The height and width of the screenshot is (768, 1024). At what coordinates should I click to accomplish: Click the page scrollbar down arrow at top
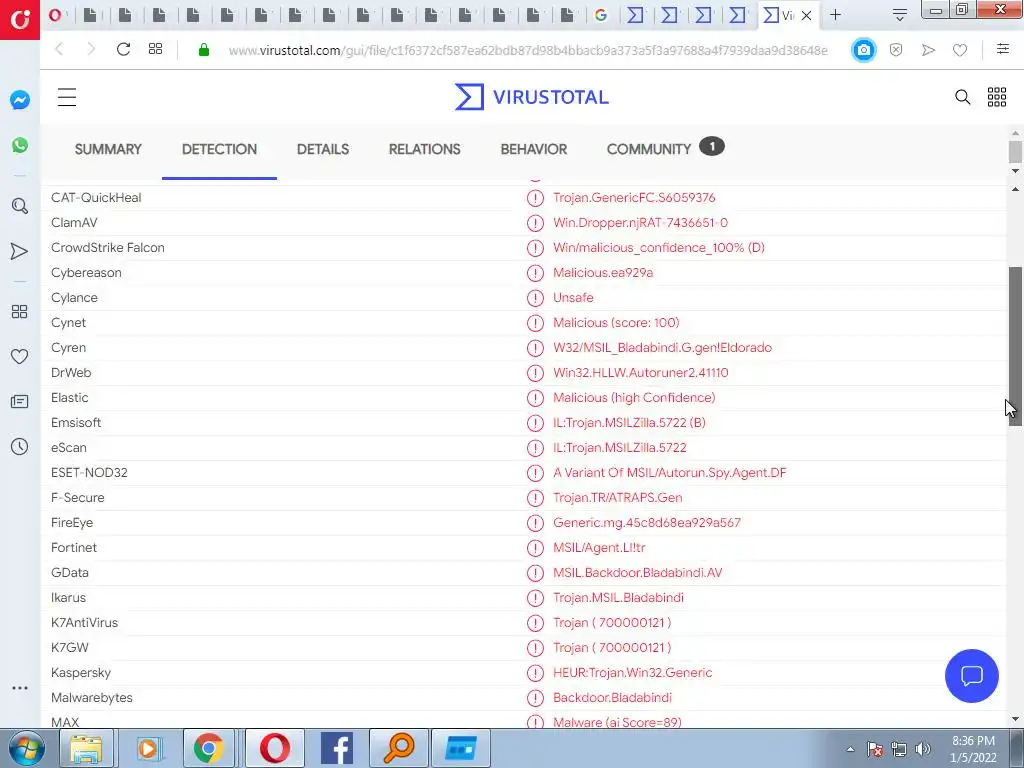click(1015, 171)
